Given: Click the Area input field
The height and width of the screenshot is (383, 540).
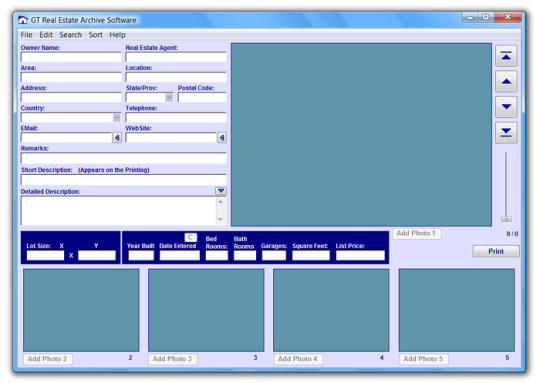Looking at the screenshot, I should [71, 77].
